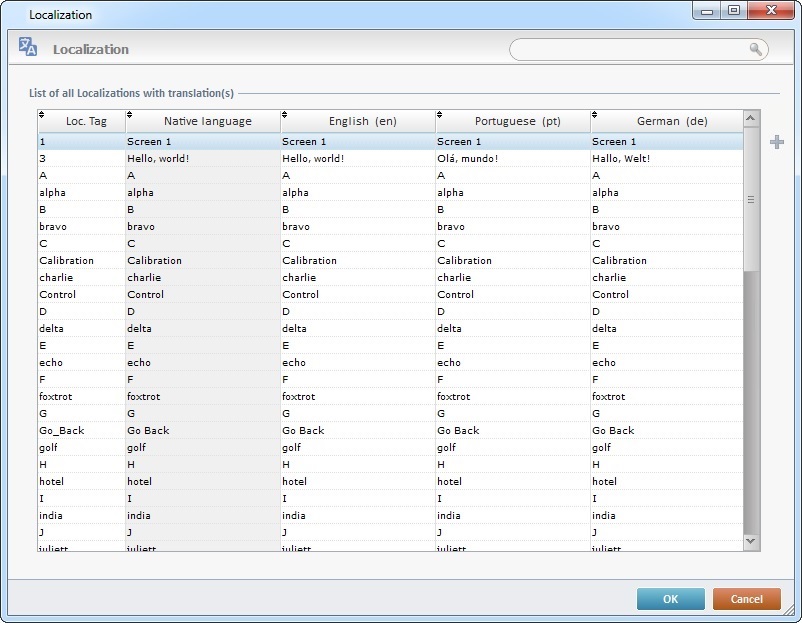The width and height of the screenshot is (802, 623).
Task: Click sort arrows on Native language column
Action: pyautogui.click(x=130, y=115)
